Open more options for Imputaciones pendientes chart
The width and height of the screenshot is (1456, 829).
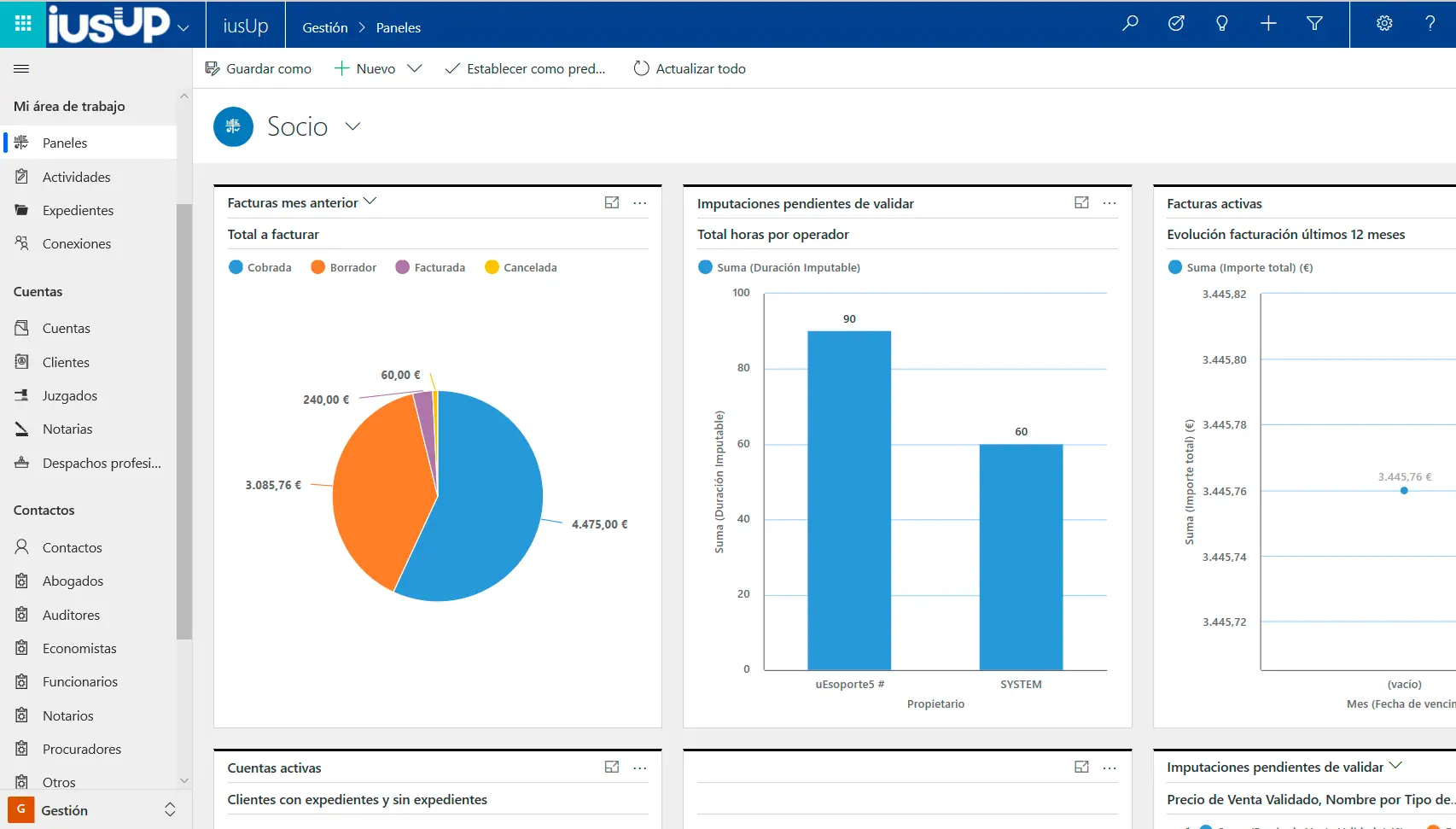1109,203
